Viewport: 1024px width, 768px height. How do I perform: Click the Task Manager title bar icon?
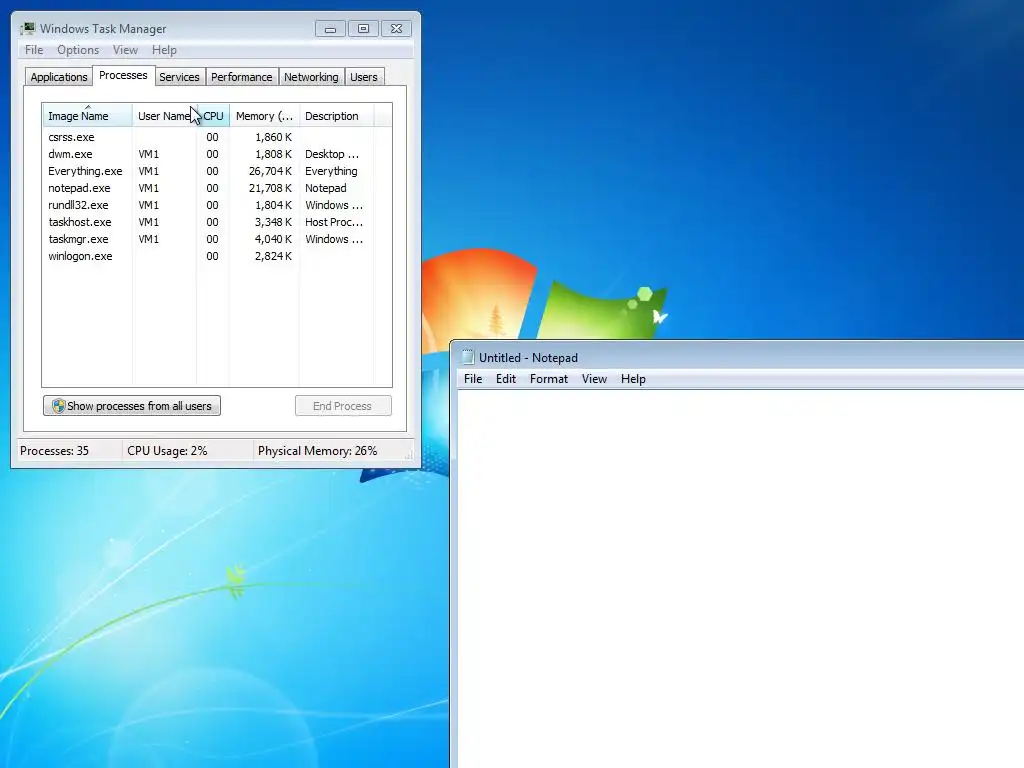tap(27, 28)
